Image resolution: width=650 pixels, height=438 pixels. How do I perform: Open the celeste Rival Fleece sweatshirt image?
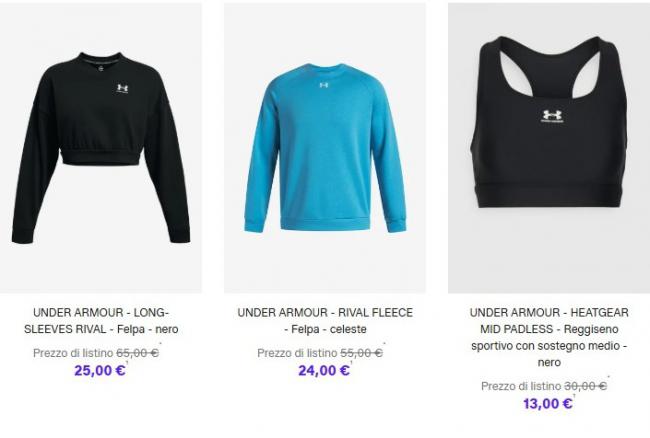coord(325,148)
